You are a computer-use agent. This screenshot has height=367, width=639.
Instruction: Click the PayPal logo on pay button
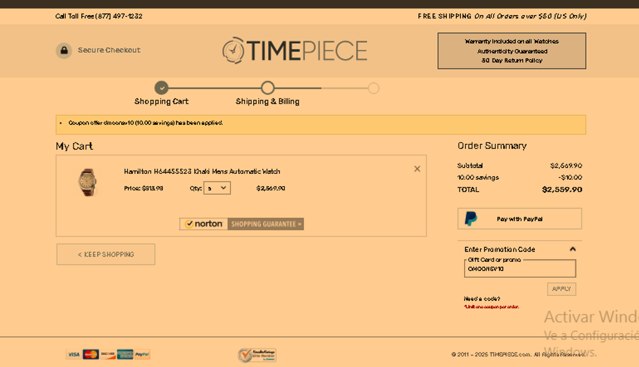click(x=471, y=219)
